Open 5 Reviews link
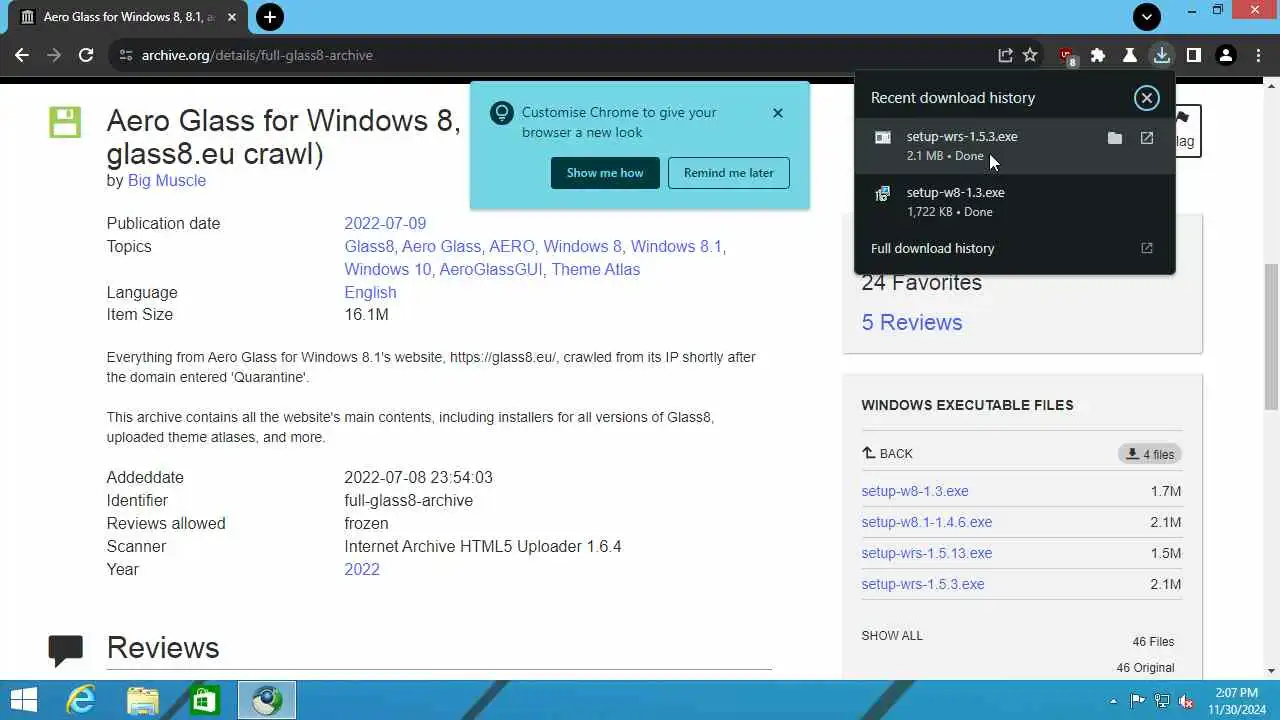This screenshot has width=1280, height=720. [x=912, y=322]
